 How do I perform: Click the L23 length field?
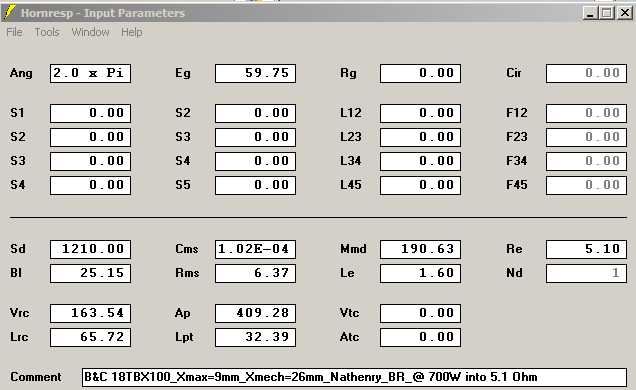pos(421,137)
